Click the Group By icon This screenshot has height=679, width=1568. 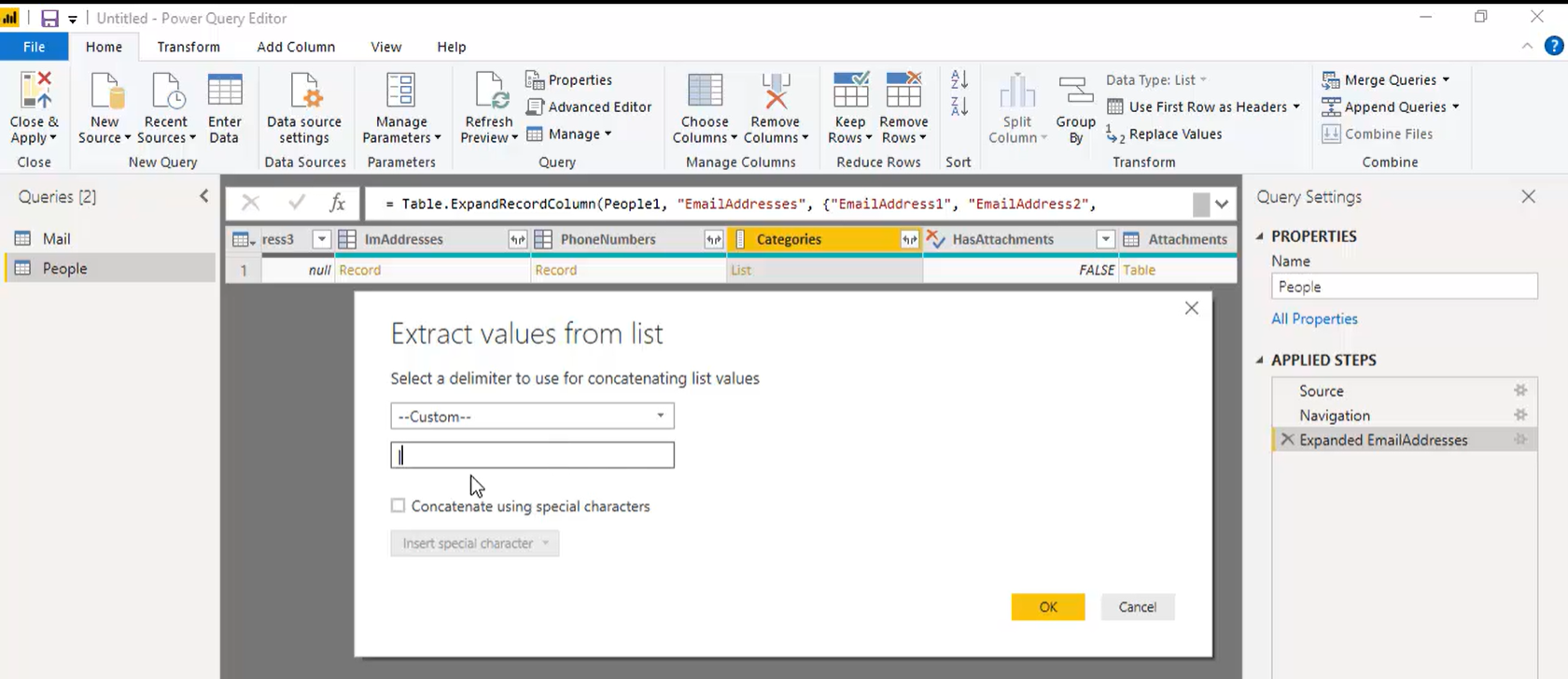click(x=1075, y=92)
